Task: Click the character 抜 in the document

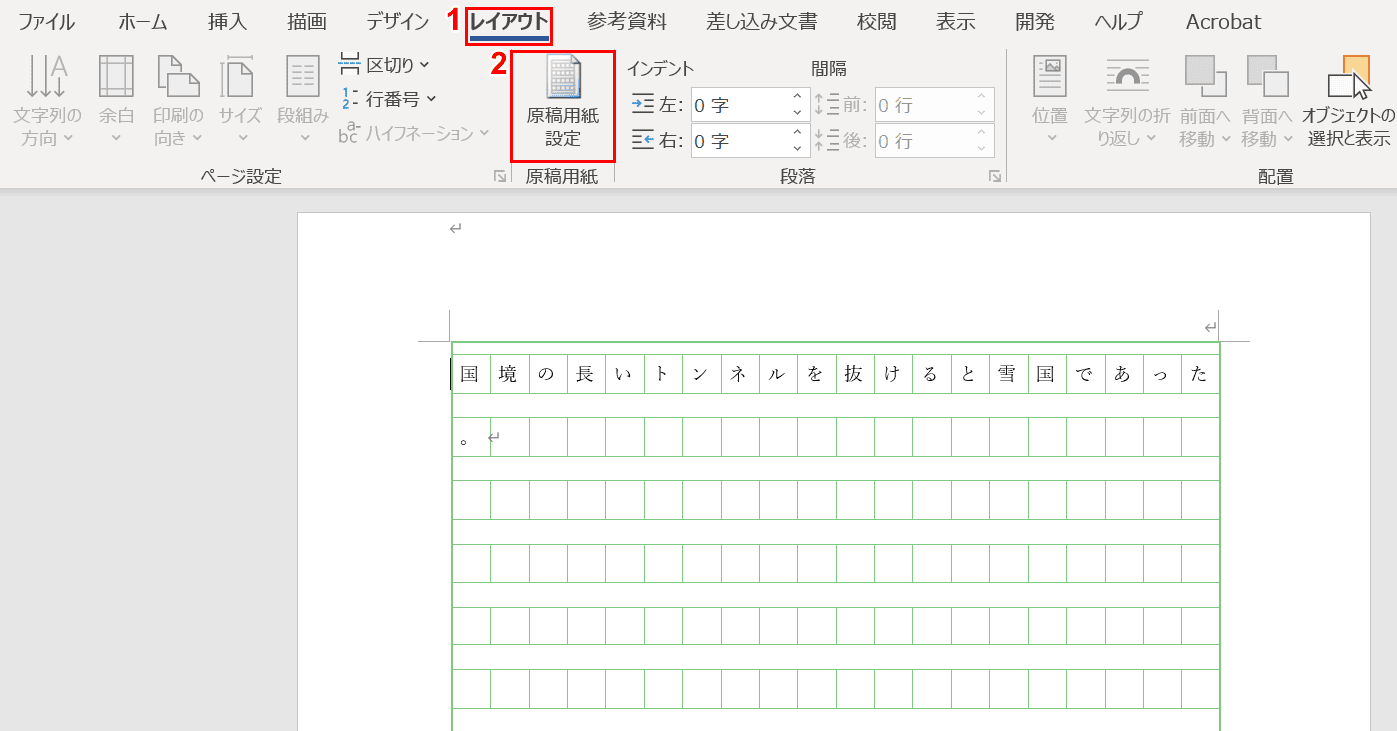Action: 853,375
